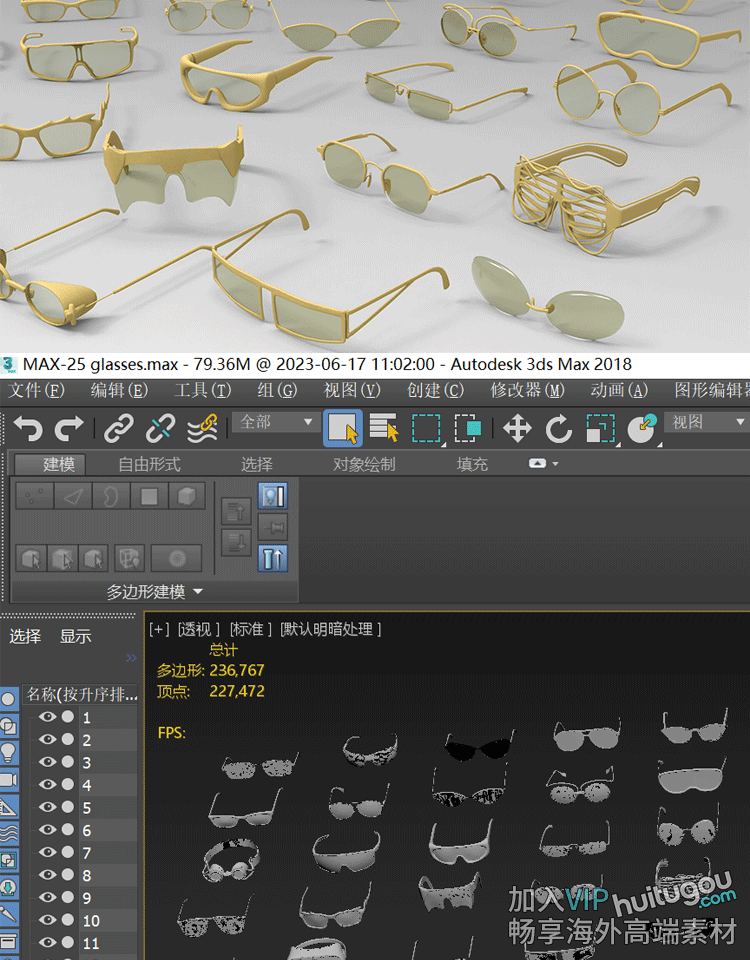Toggle visibility of object 7
This screenshot has height=960, width=750.
click(47, 853)
